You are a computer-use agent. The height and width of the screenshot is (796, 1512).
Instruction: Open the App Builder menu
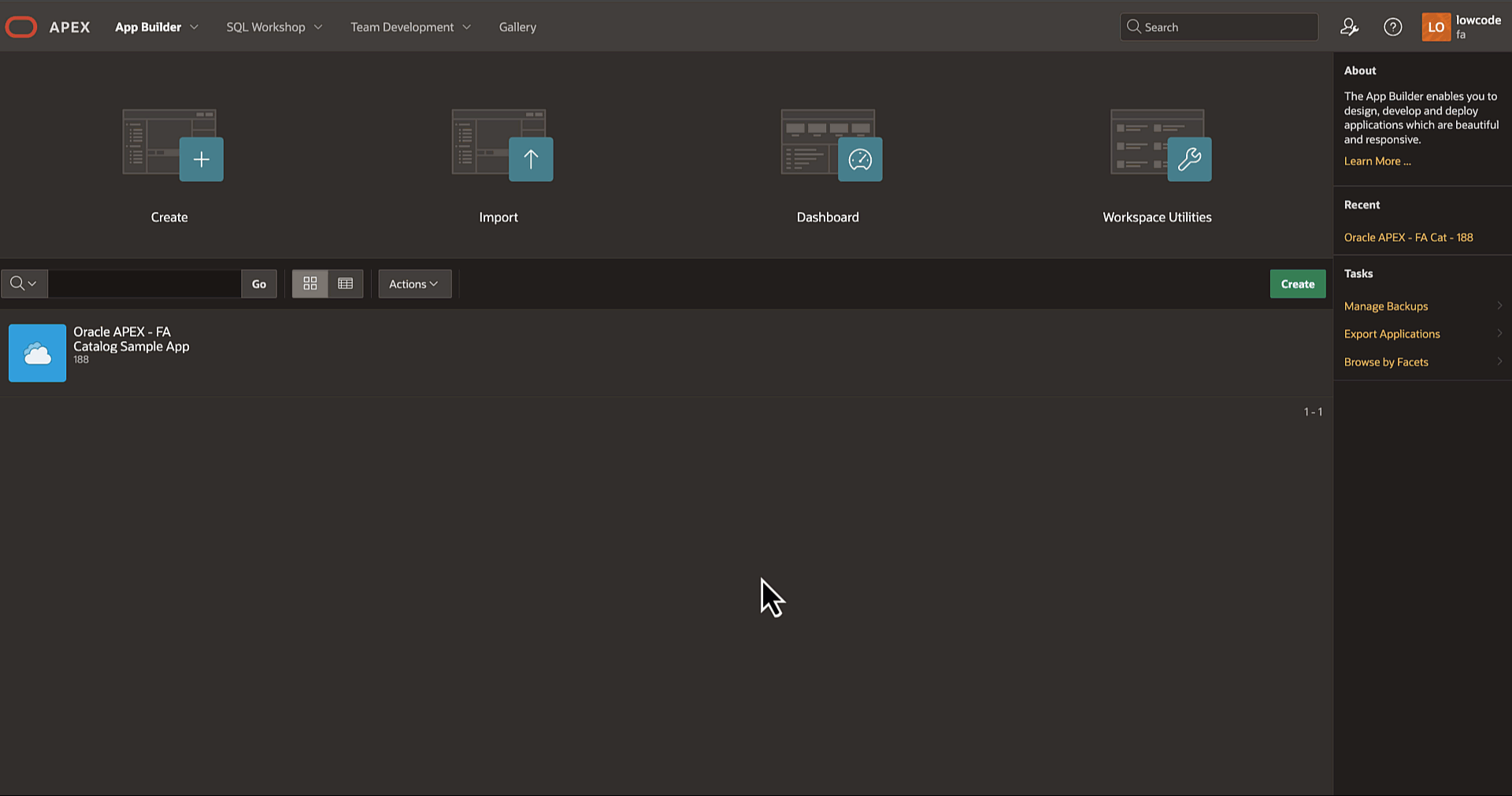pos(148,27)
